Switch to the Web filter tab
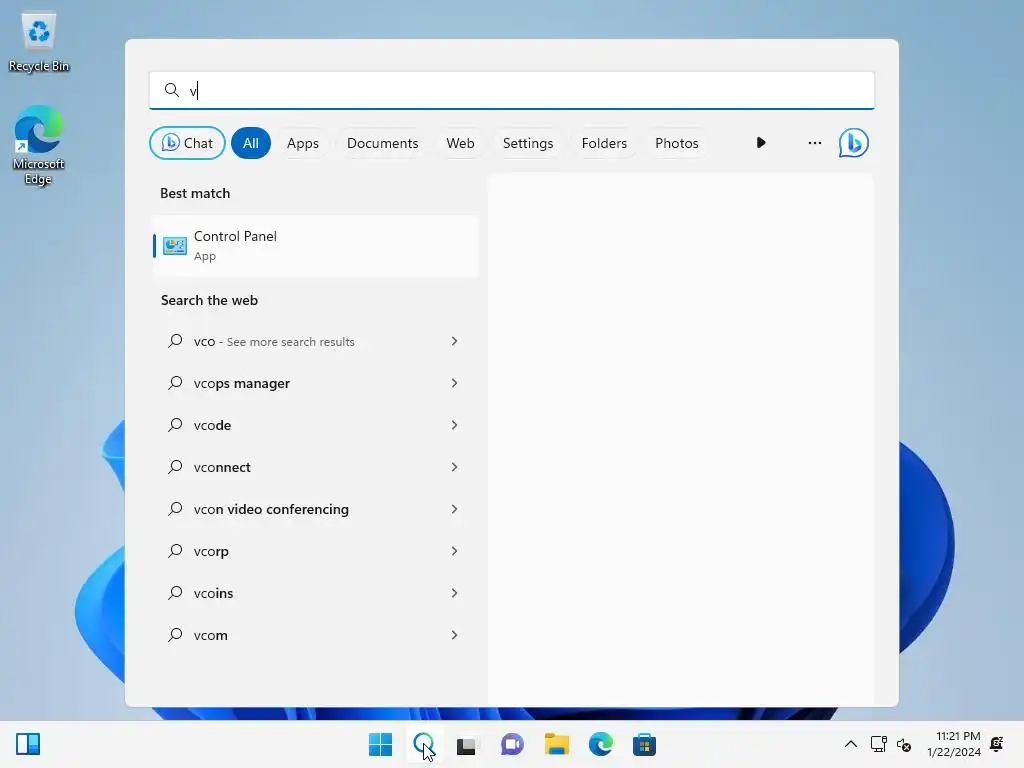The width and height of the screenshot is (1024, 768). point(460,143)
